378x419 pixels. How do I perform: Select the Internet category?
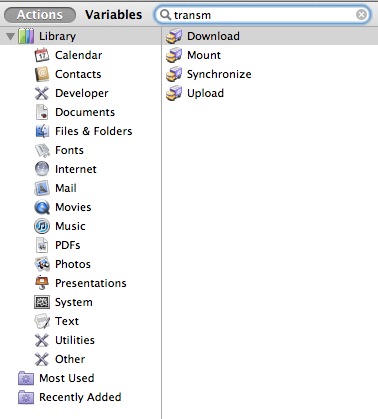[76, 169]
